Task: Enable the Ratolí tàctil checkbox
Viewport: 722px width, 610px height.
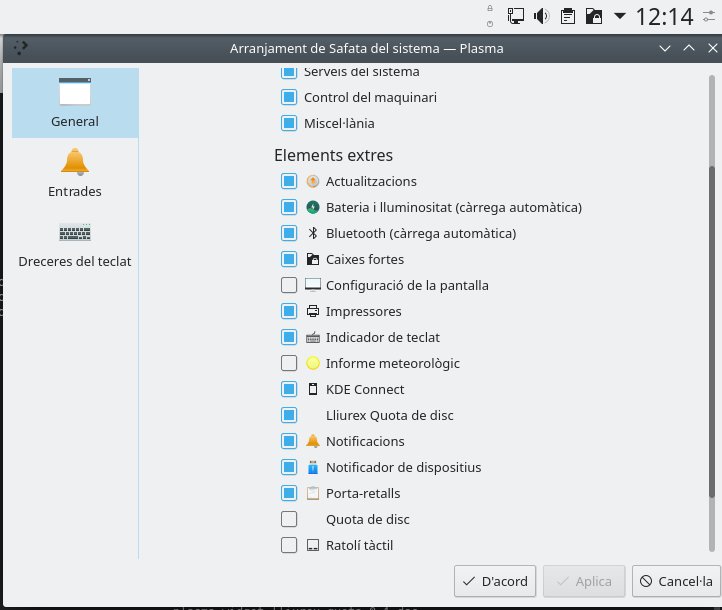Action: 289,545
